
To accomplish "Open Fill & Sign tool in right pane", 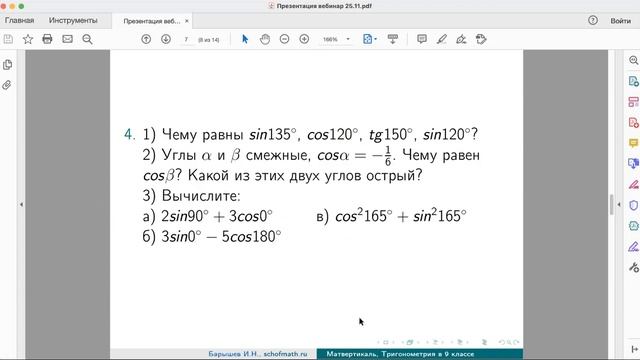I will tap(633, 184).
